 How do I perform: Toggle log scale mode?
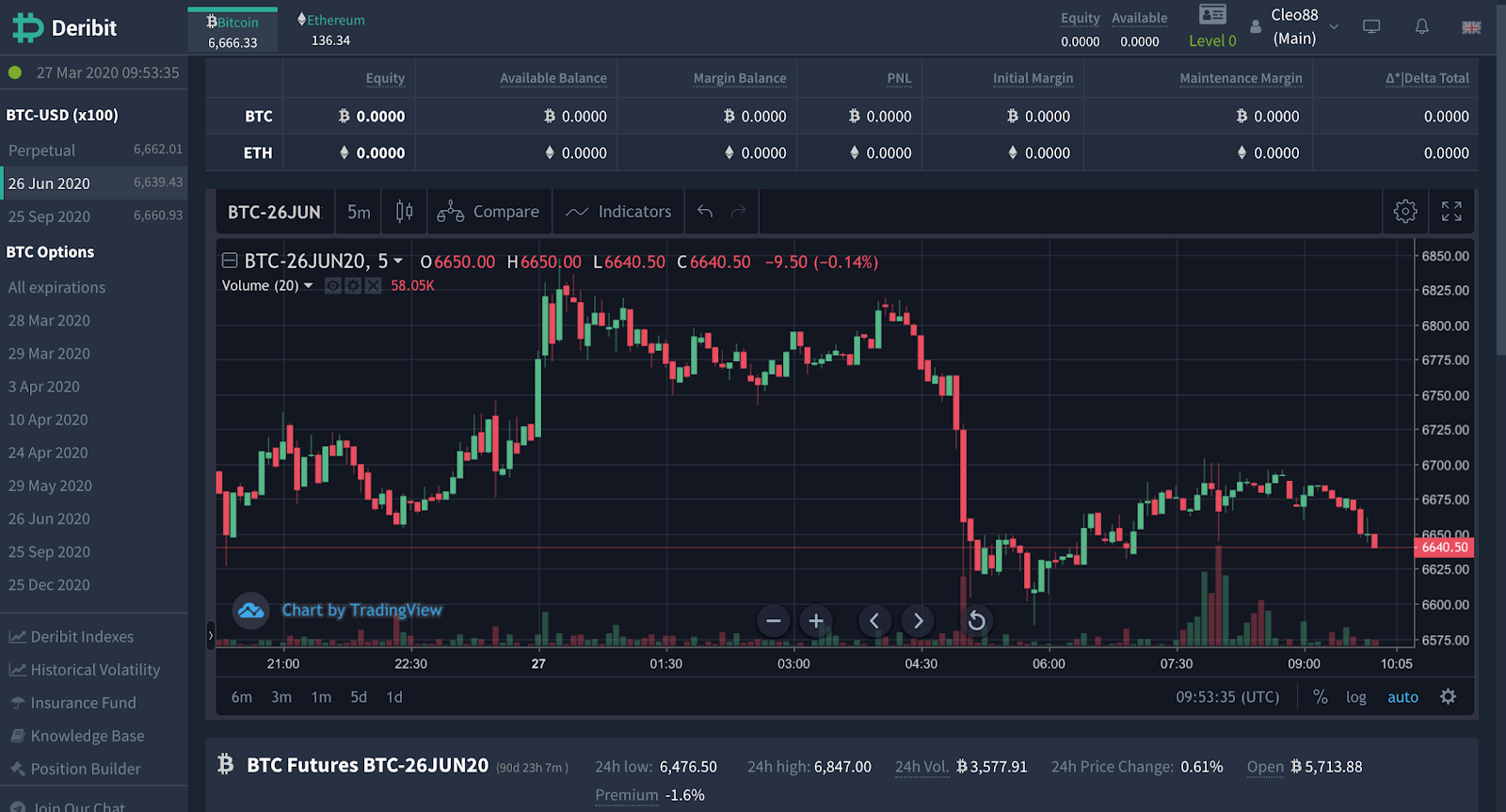pyautogui.click(x=1355, y=697)
